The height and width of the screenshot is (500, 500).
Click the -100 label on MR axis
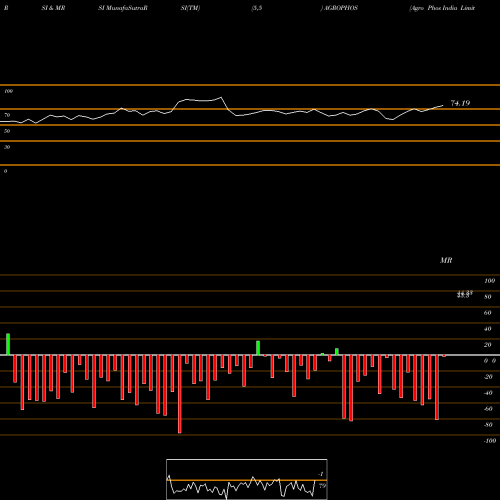tap(490, 441)
